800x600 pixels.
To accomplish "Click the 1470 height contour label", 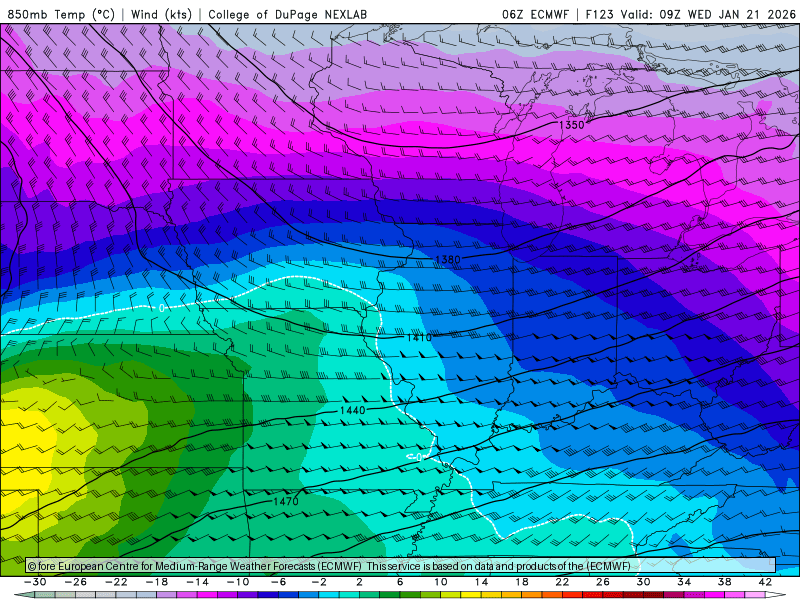I will click(x=286, y=502).
